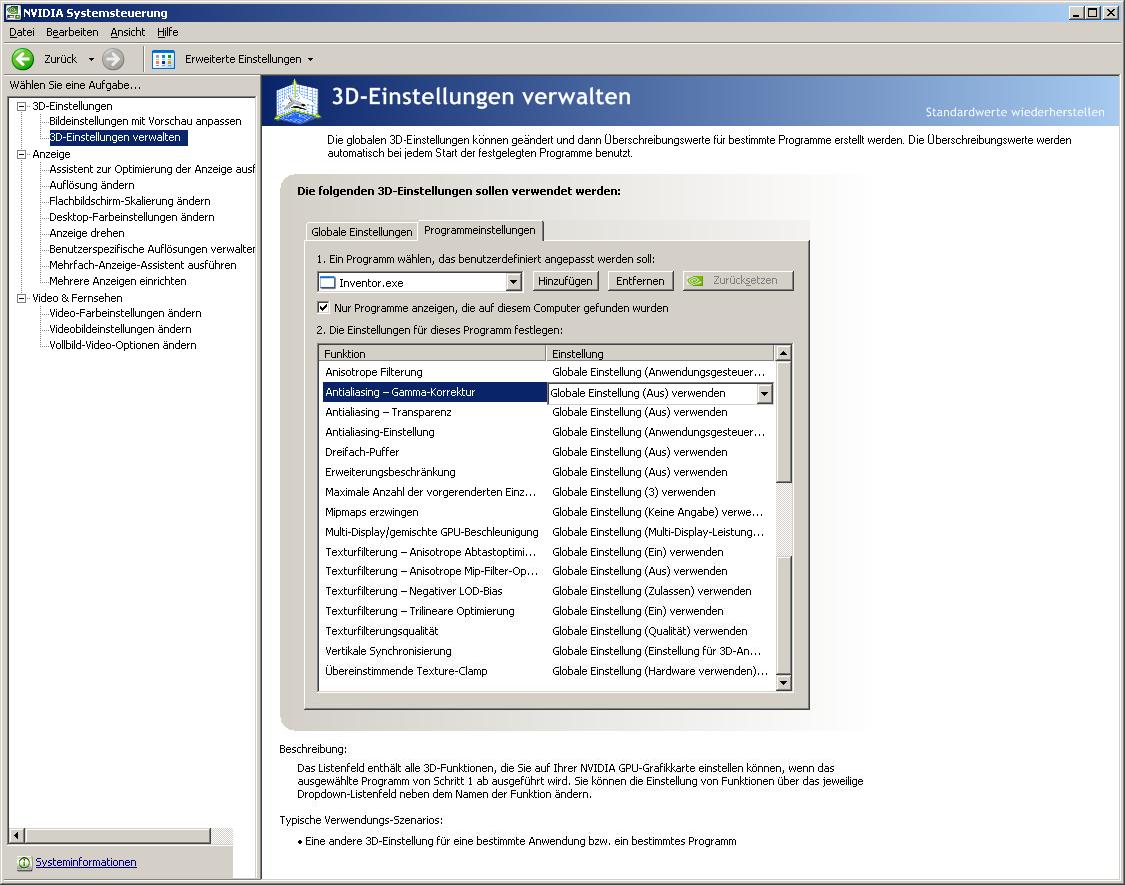The height and width of the screenshot is (885, 1125).
Task: Click Standardwerte wiederherstellen link
Action: pos(1015,112)
